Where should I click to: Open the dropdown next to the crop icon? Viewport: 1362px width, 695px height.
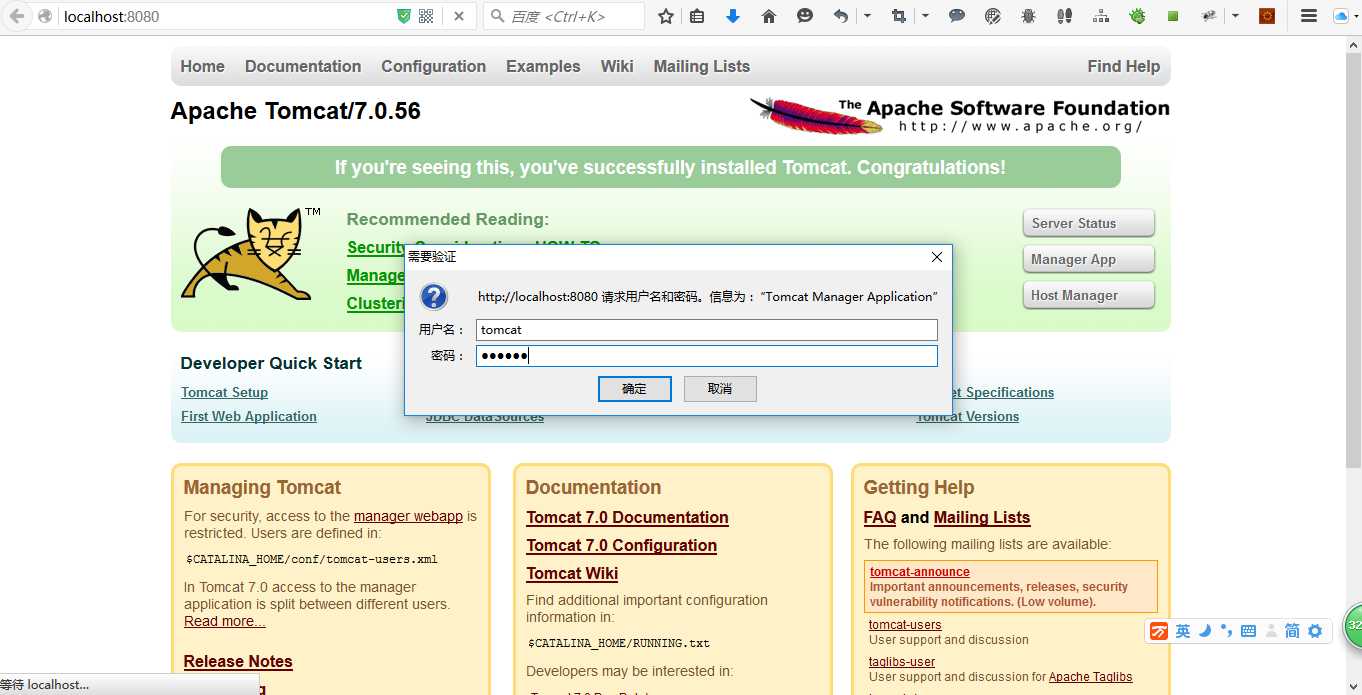[x=925, y=16]
